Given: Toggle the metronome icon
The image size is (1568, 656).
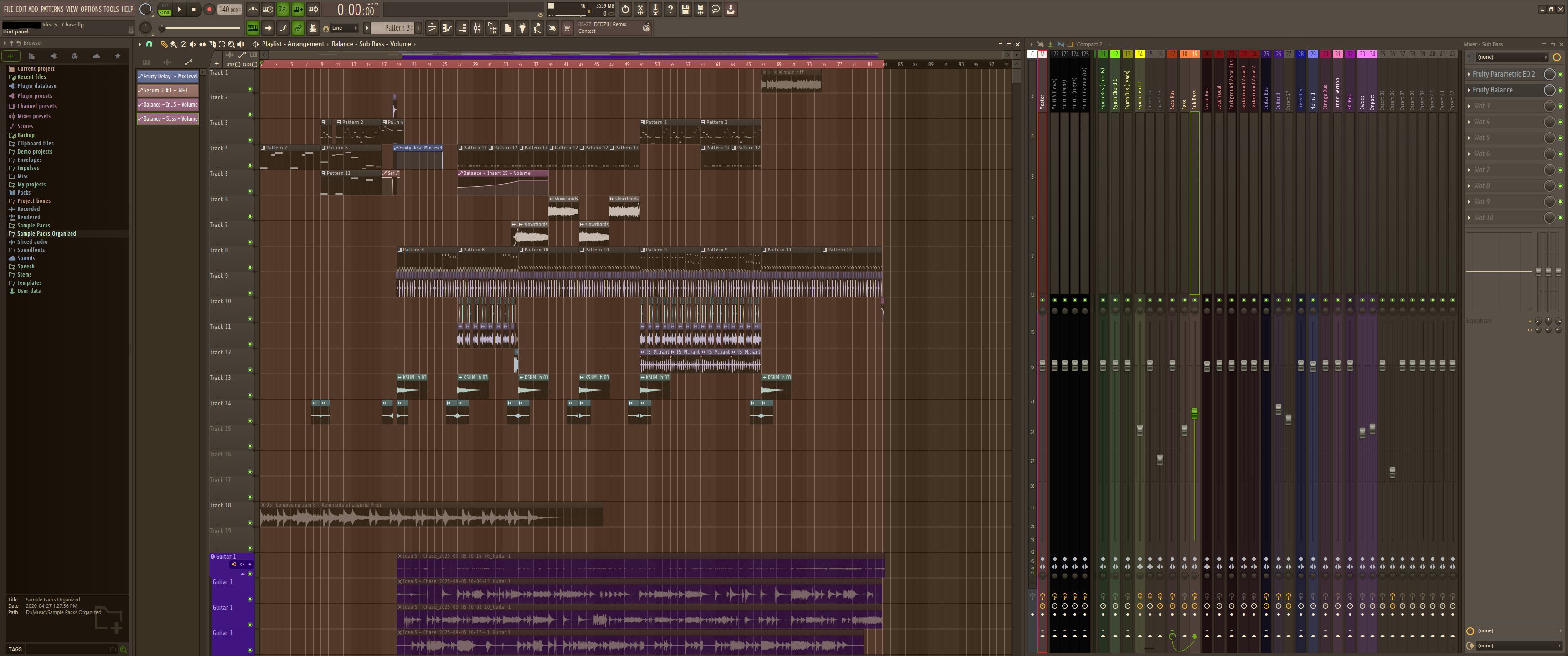Looking at the screenshot, I should pyautogui.click(x=253, y=9).
